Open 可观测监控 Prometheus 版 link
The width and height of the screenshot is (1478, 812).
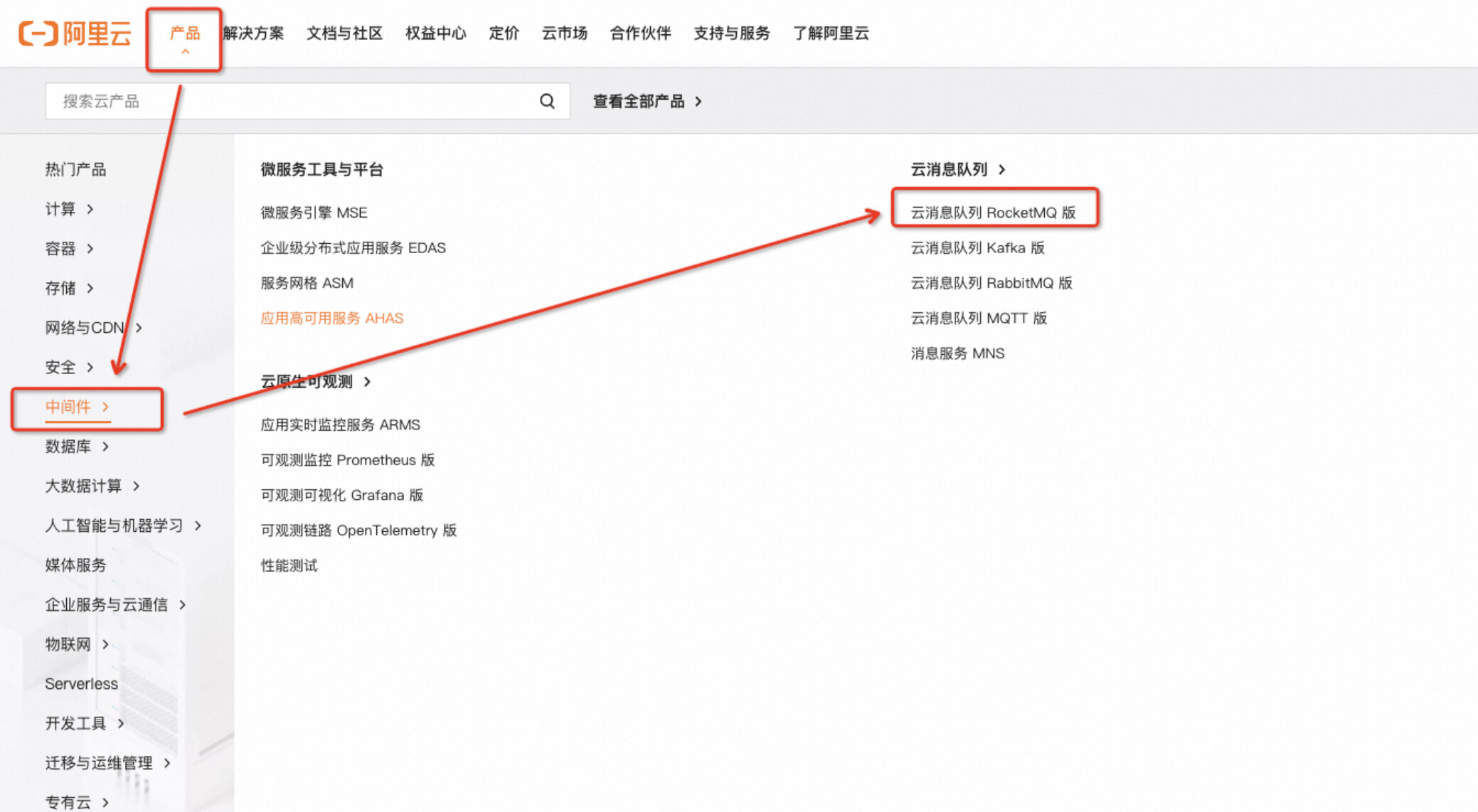tap(347, 460)
